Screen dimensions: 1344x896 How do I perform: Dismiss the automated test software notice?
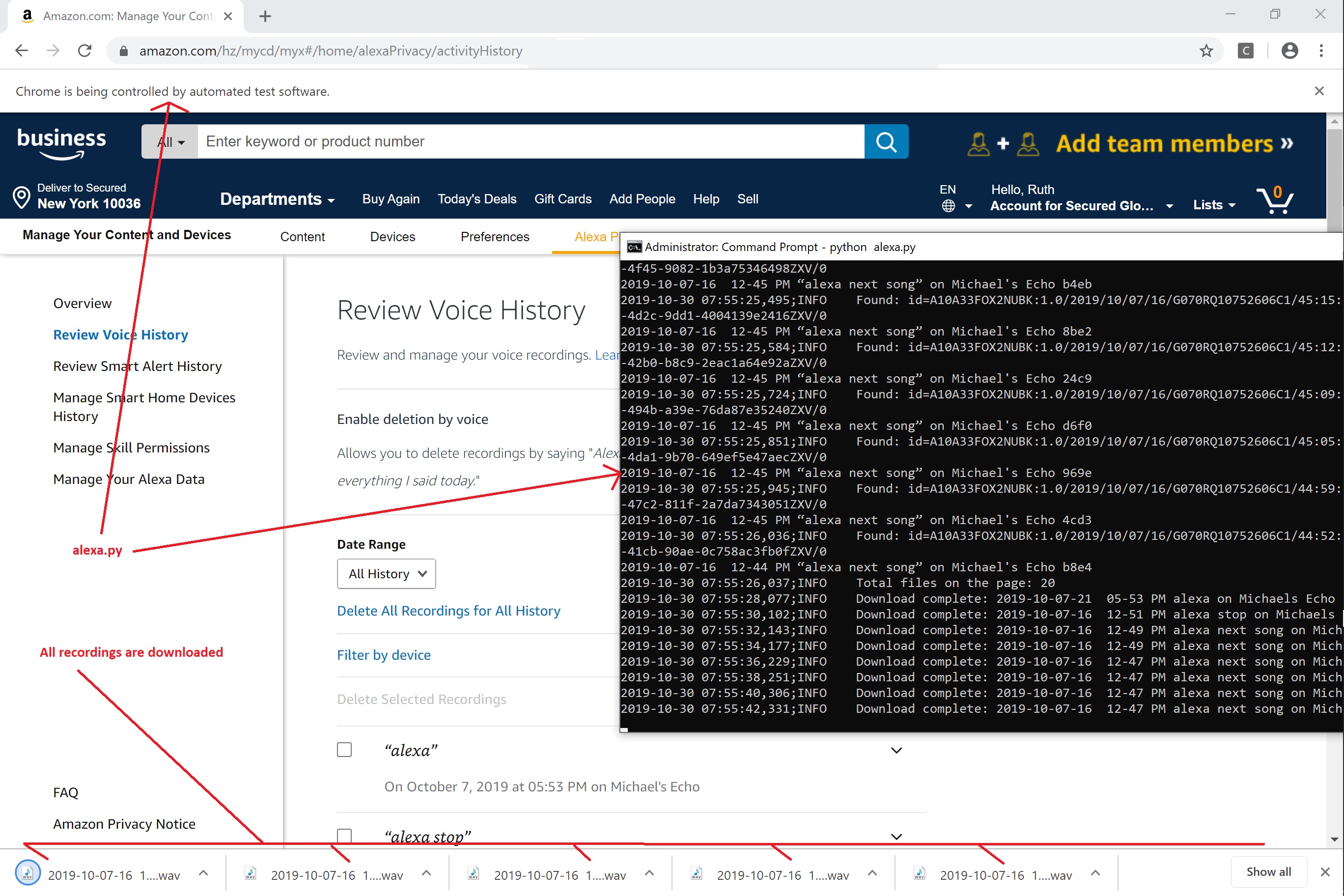click(1319, 91)
